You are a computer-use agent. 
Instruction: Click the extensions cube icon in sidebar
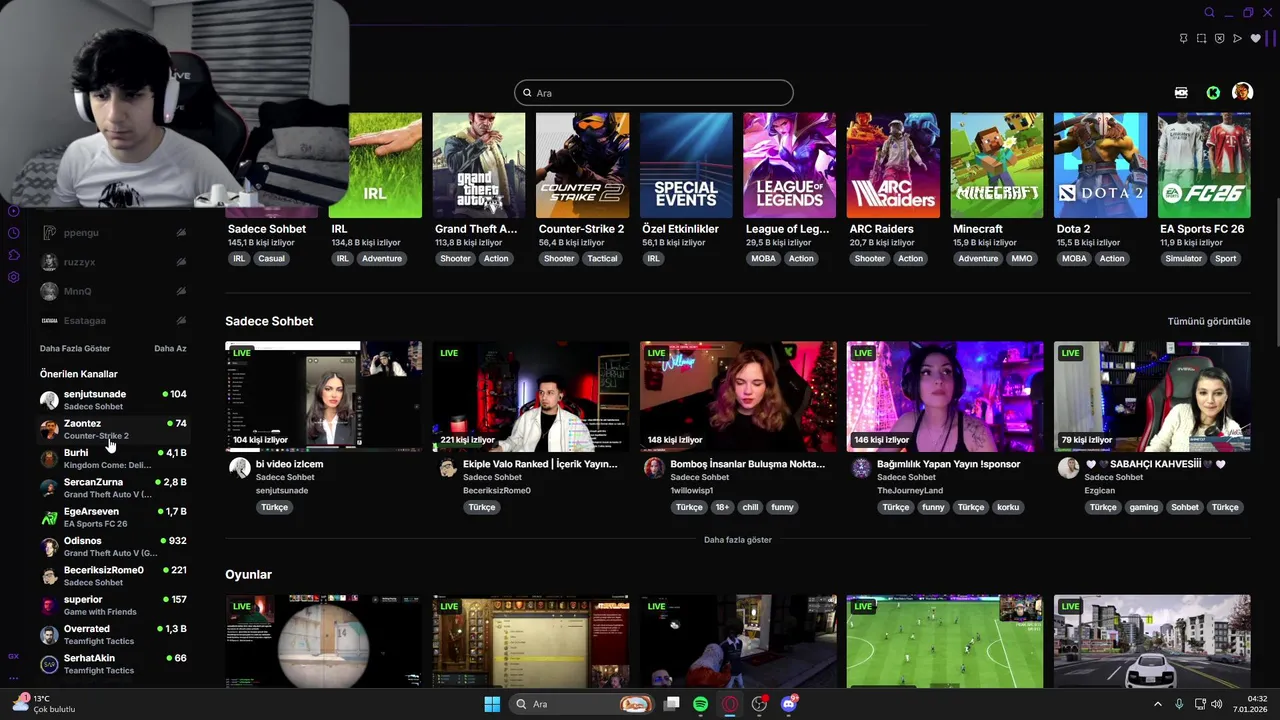[14, 255]
